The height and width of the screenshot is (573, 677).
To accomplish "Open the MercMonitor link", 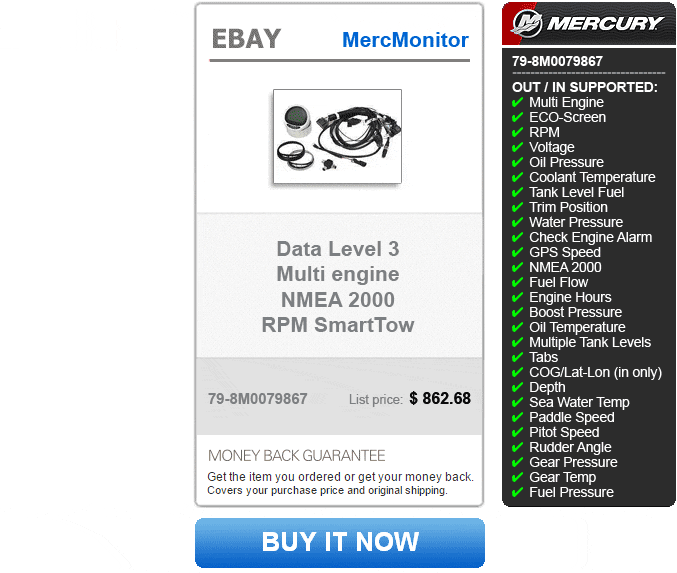I will (x=405, y=40).
